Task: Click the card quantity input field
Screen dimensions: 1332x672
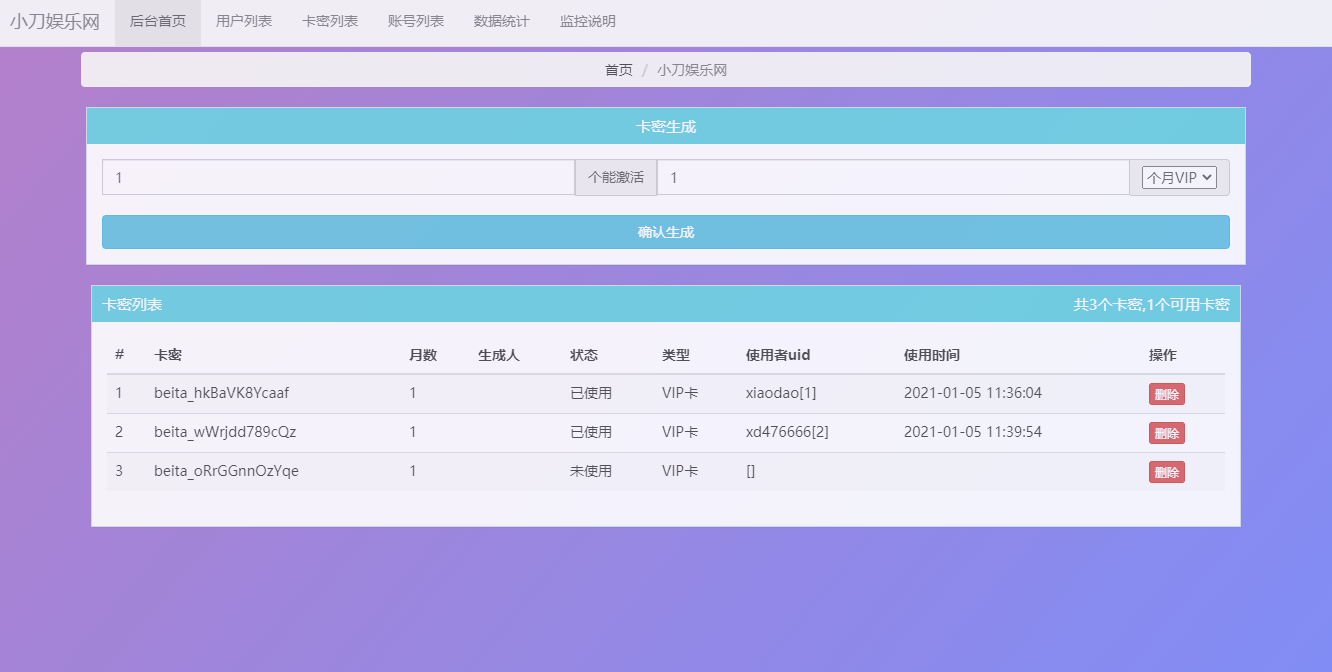Action: pos(340,177)
